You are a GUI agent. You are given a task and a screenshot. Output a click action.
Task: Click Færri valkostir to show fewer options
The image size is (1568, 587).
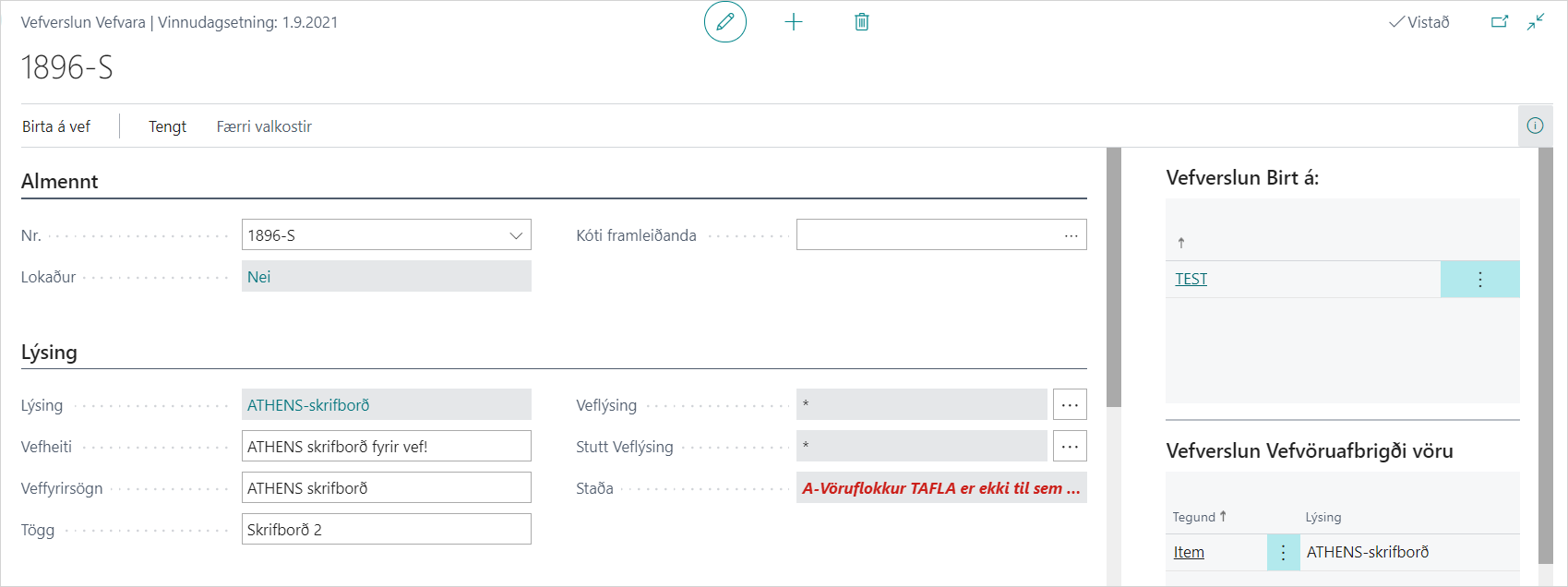point(264,126)
